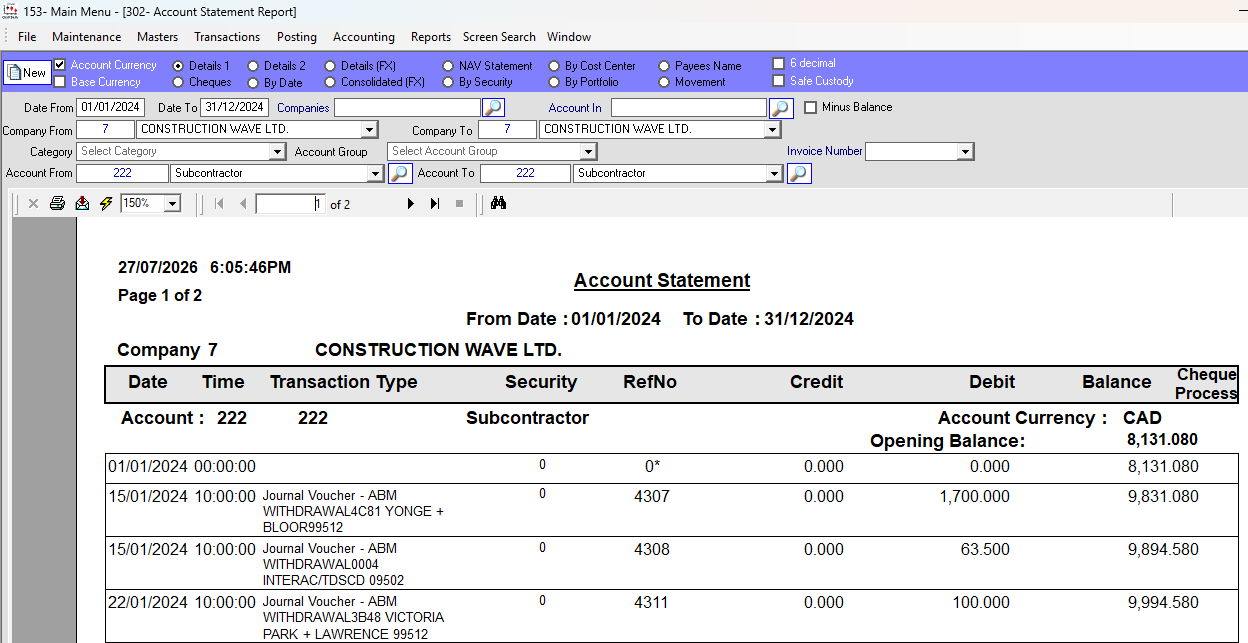Image resolution: width=1248 pixels, height=643 pixels.
Task: Choose the Details (FX) radio option
Action: 330,66
